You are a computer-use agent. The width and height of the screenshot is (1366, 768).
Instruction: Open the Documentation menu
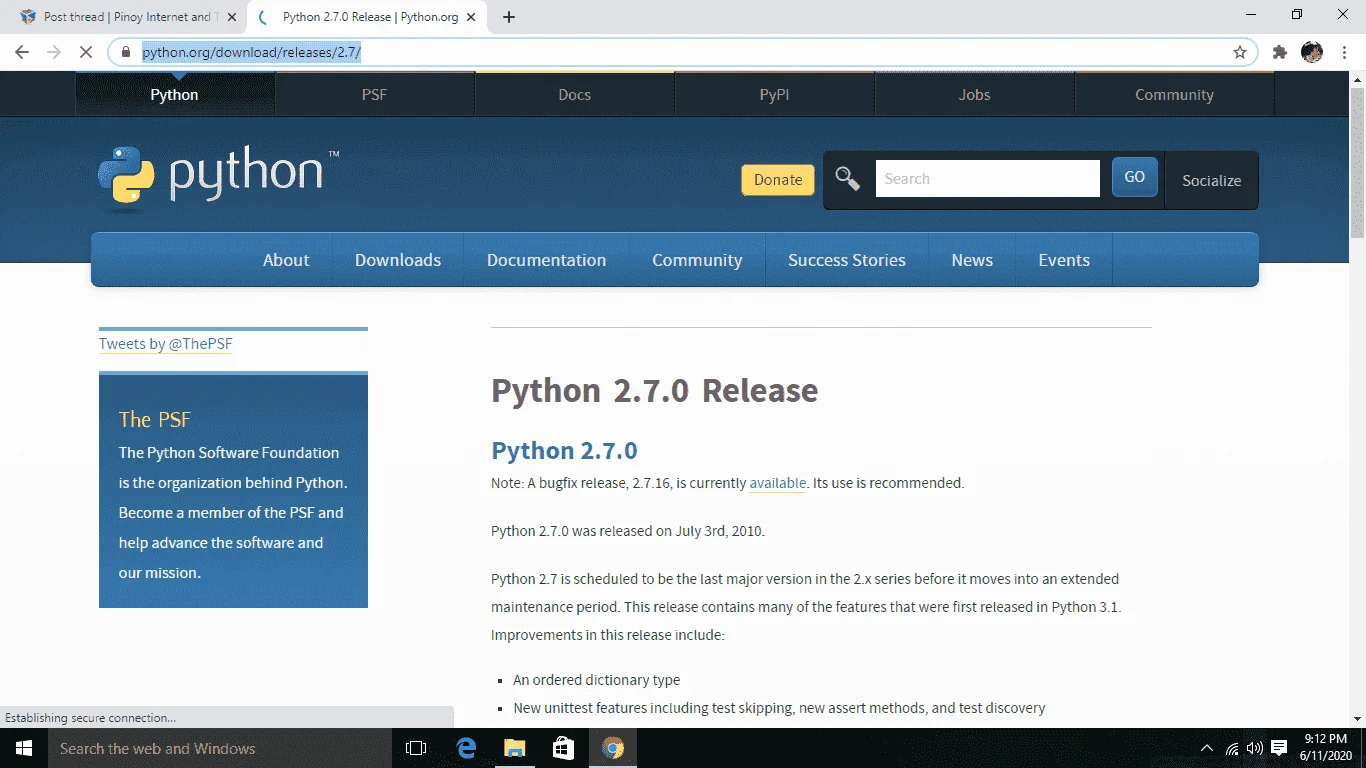click(546, 260)
